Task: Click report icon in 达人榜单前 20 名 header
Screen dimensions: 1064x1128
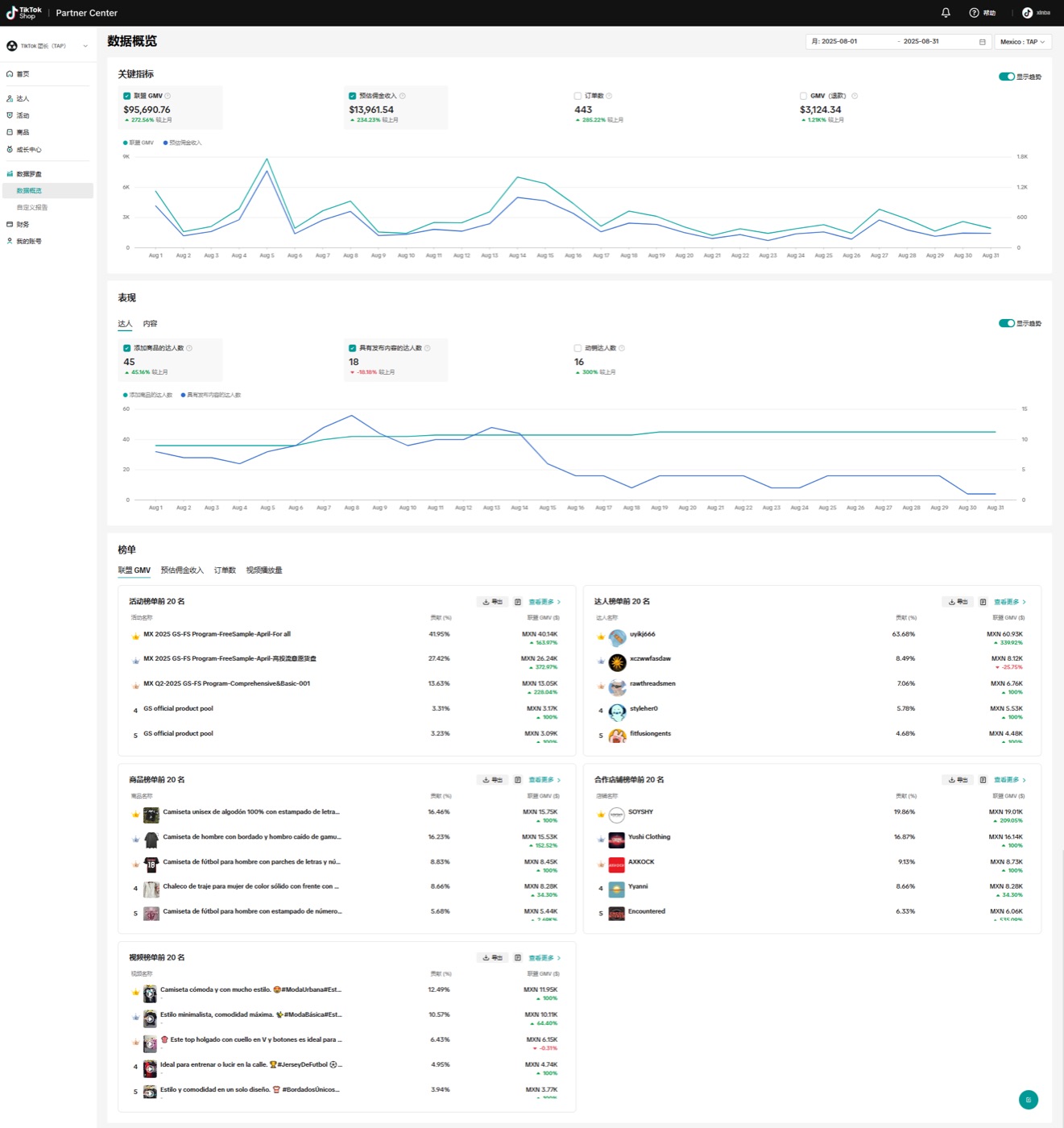Action: tap(983, 602)
